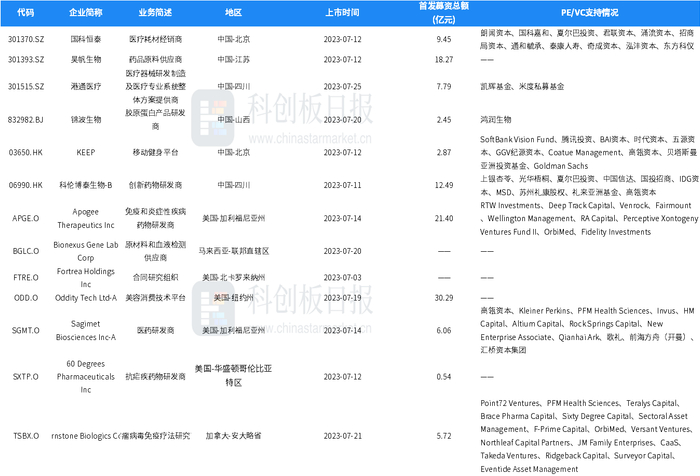Click fundraising amount 30.29

pos(444,298)
